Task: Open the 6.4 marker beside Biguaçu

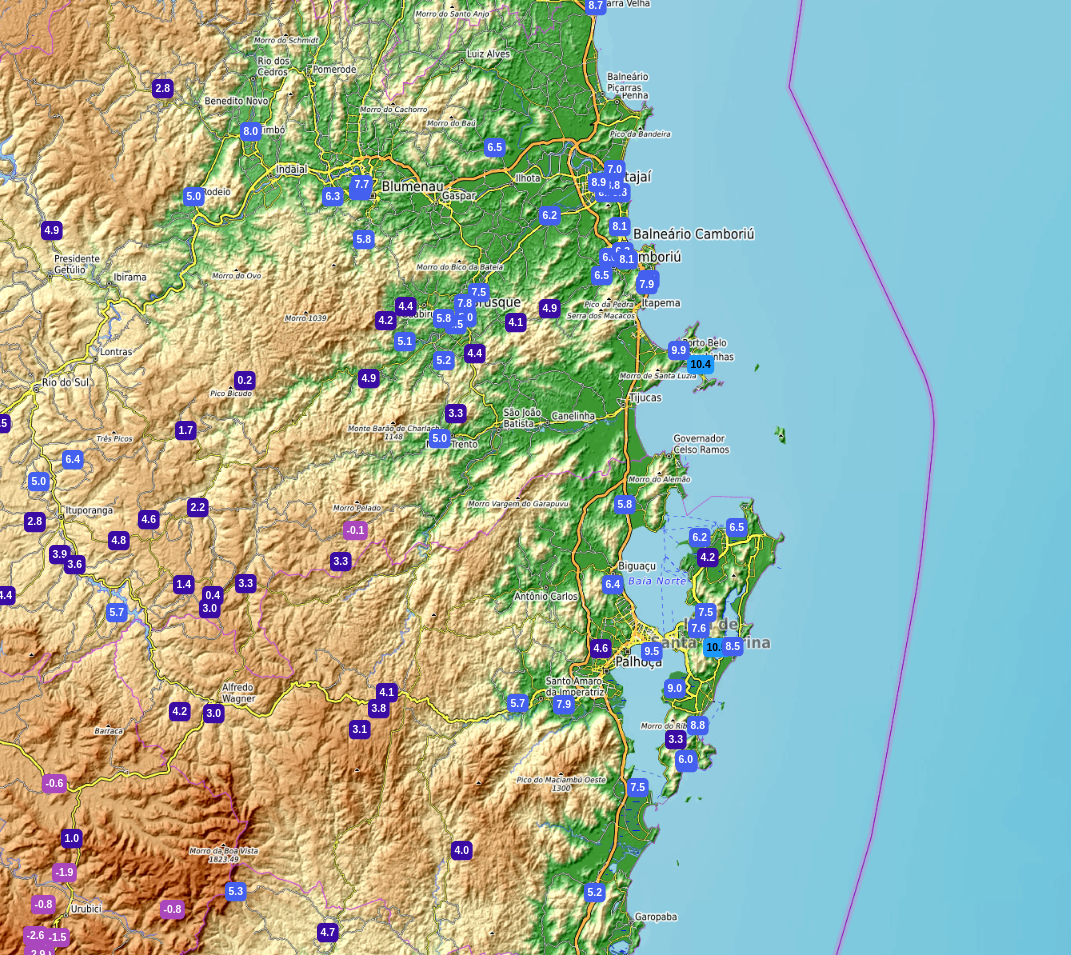Action: click(x=613, y=584)
